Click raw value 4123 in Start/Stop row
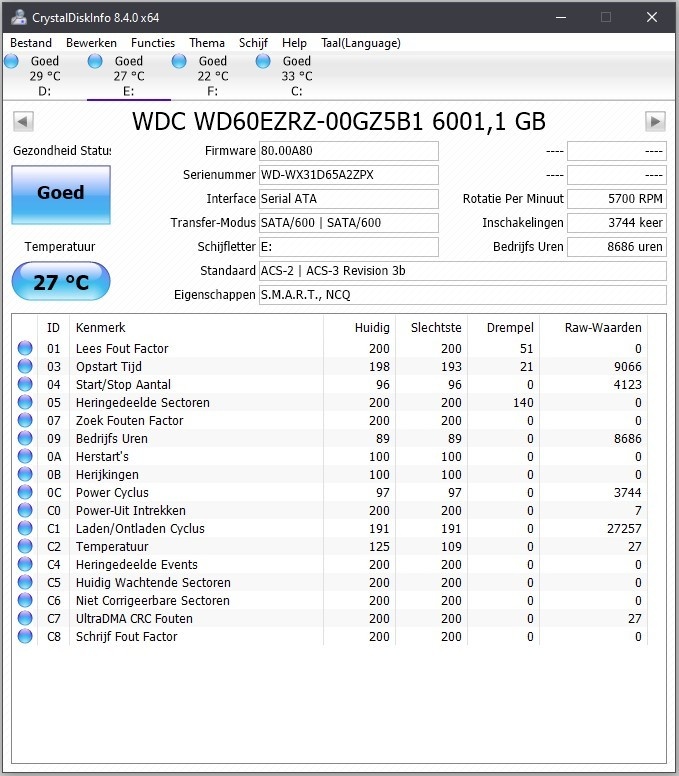The width and height of the screenshot is (679, 776). (628, 385)
